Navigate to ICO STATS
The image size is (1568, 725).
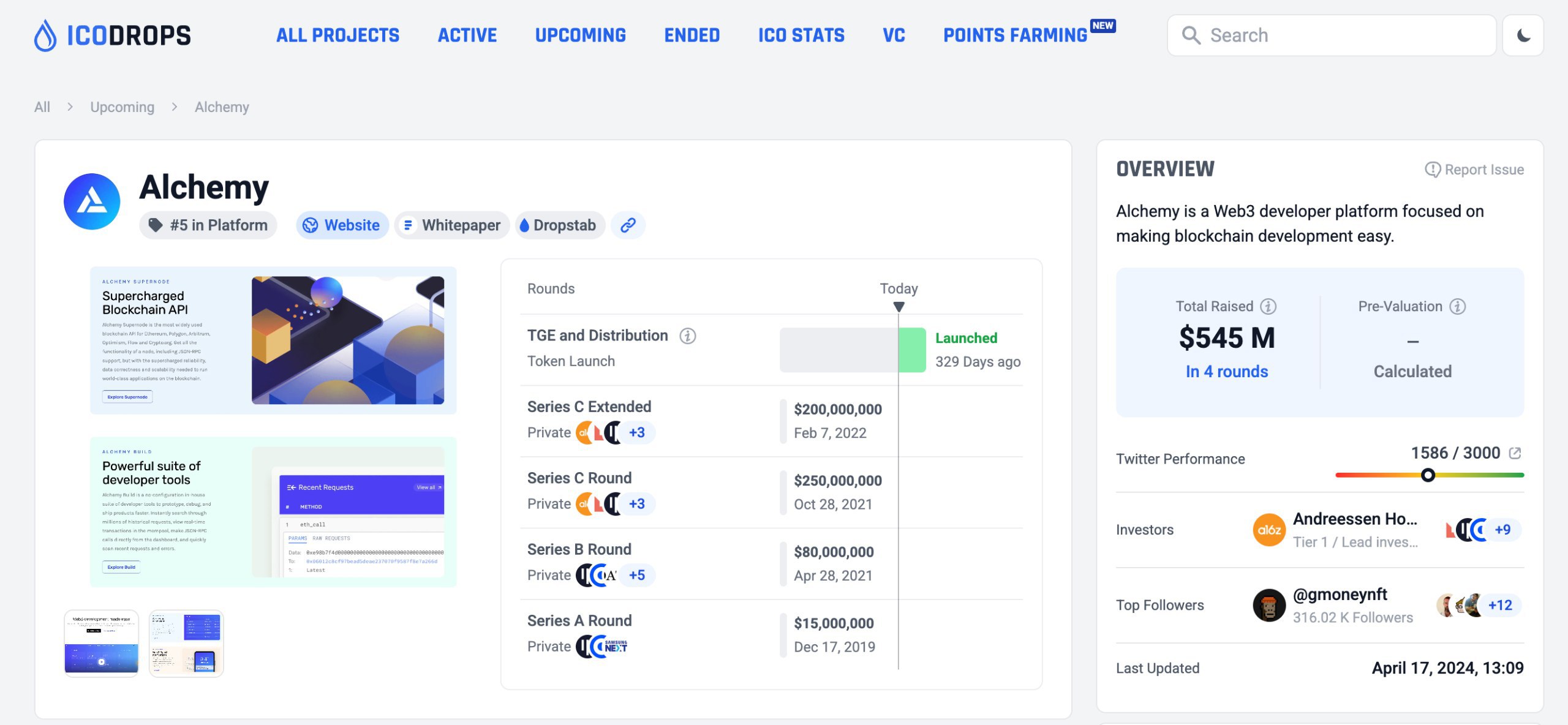click(x=801, y=36)
